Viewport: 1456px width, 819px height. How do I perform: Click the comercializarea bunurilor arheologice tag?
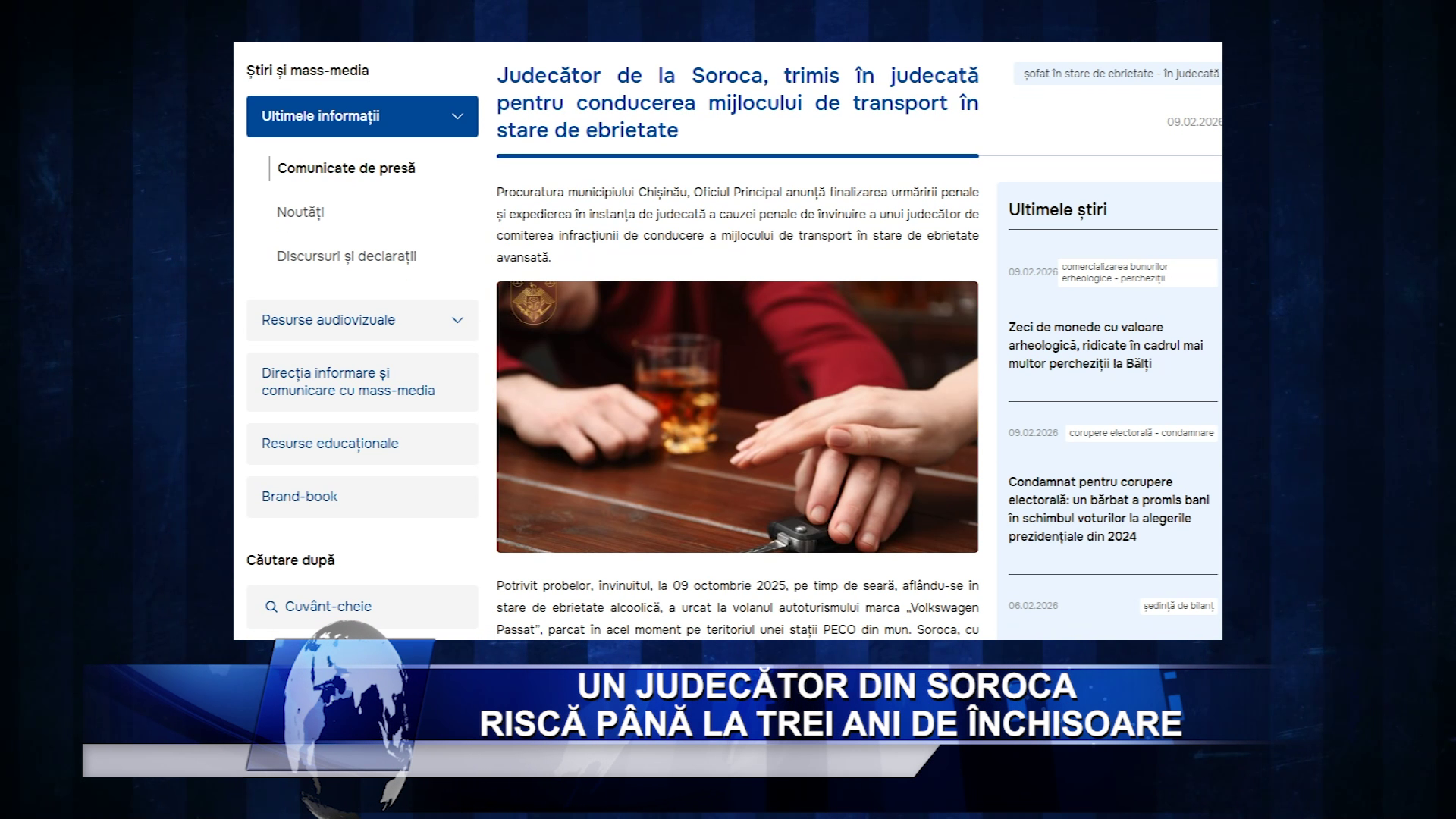point(1114,272)
